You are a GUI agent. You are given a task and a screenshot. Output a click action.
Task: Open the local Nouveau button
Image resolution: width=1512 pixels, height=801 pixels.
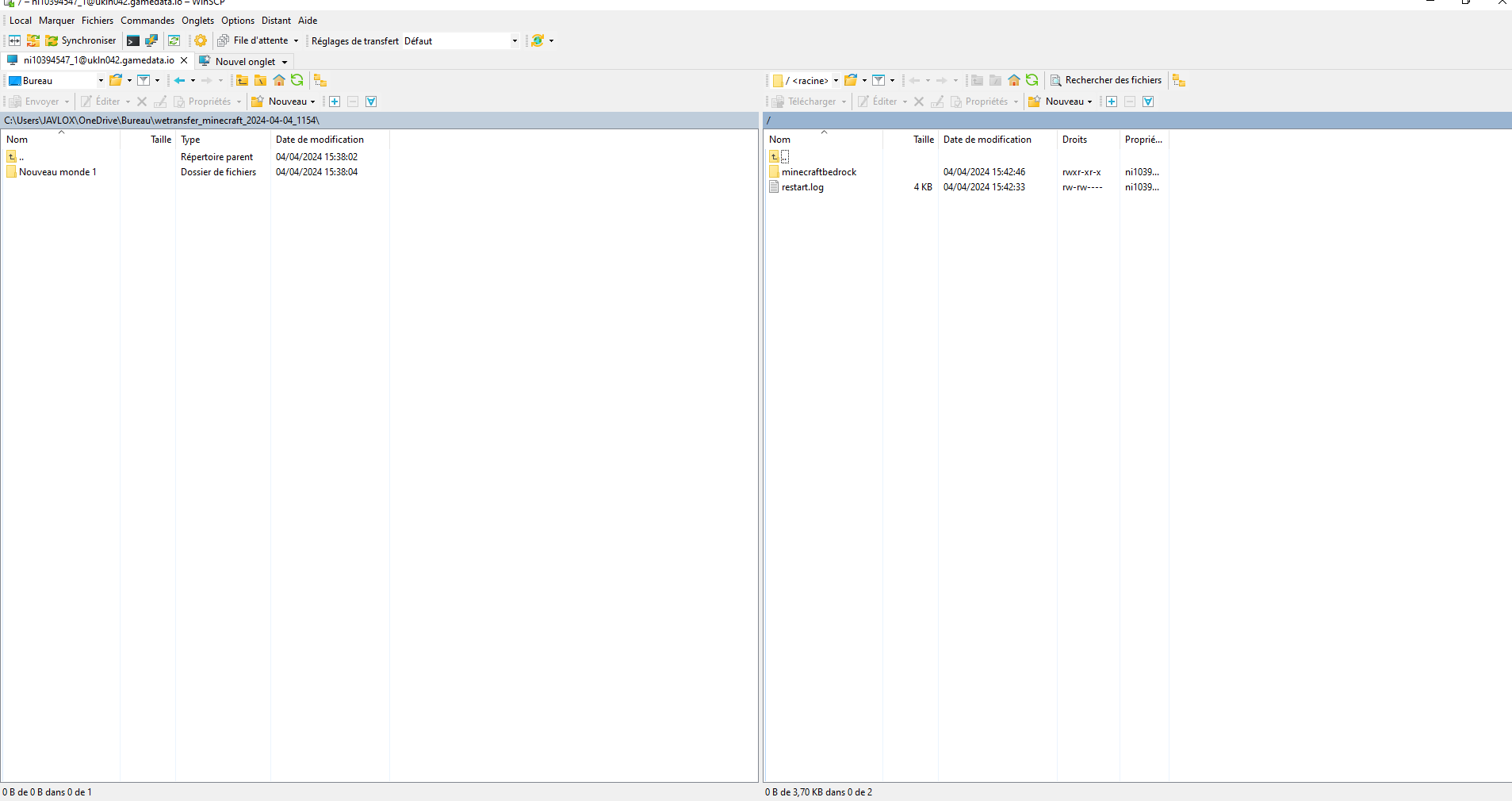coord(282,102)
